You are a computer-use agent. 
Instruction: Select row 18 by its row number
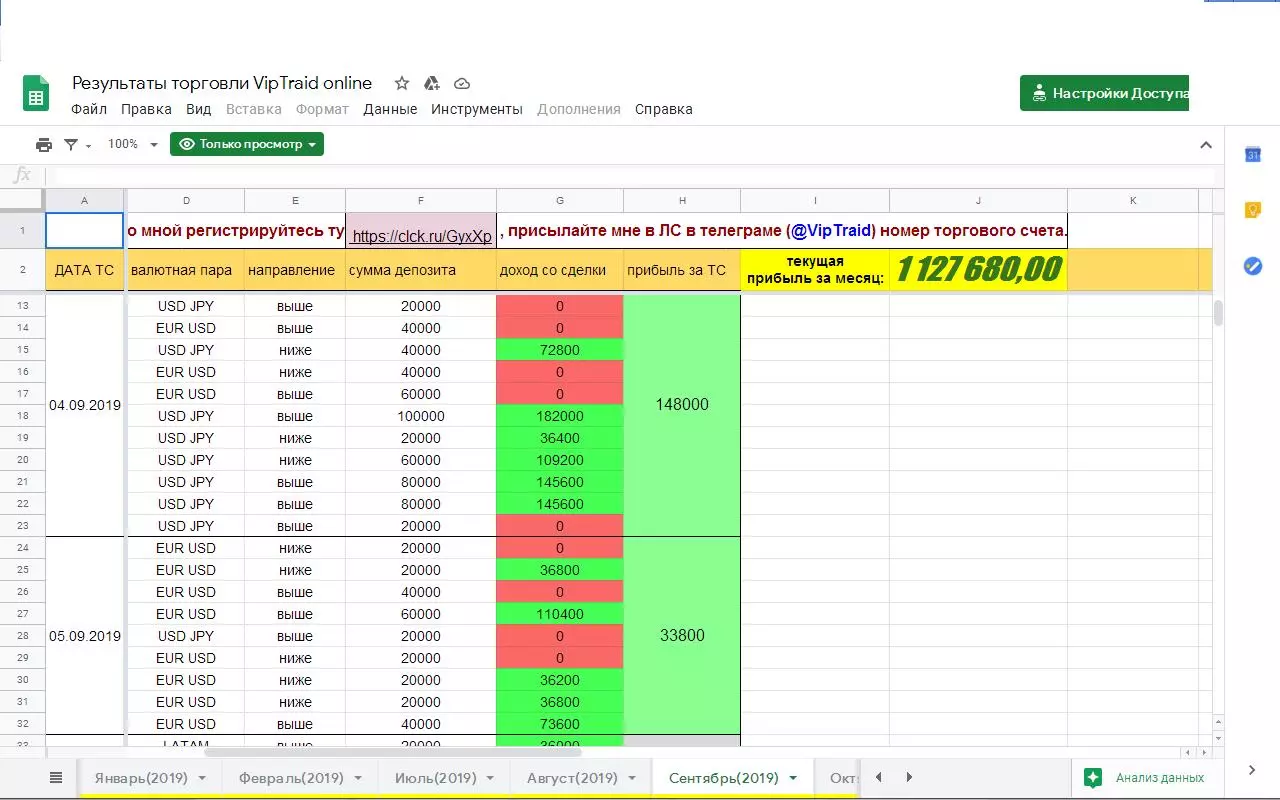(22, 416)
